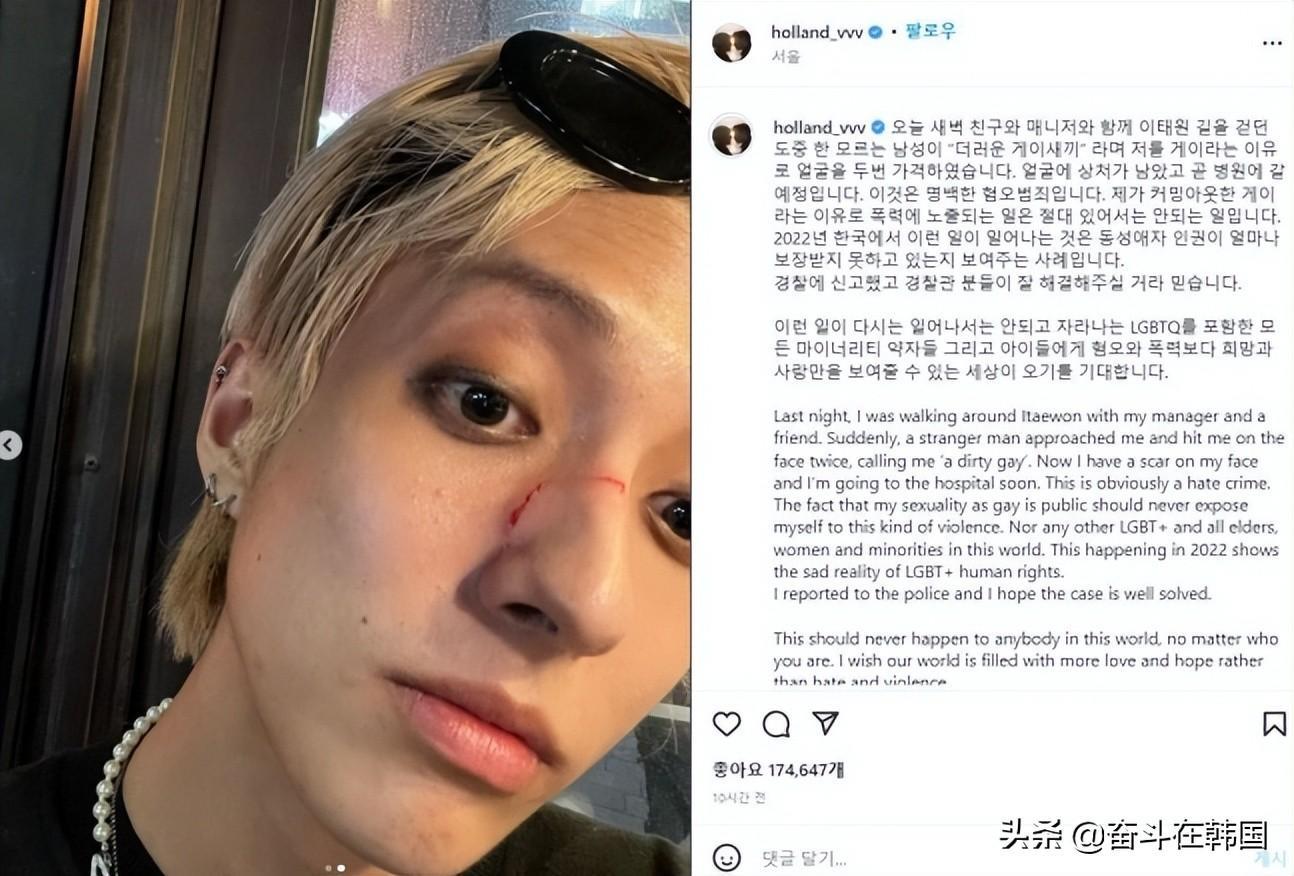Viewport: 1294px width, 876px height.
Task: Open the three-dot more options menu
Action: 1272,43
